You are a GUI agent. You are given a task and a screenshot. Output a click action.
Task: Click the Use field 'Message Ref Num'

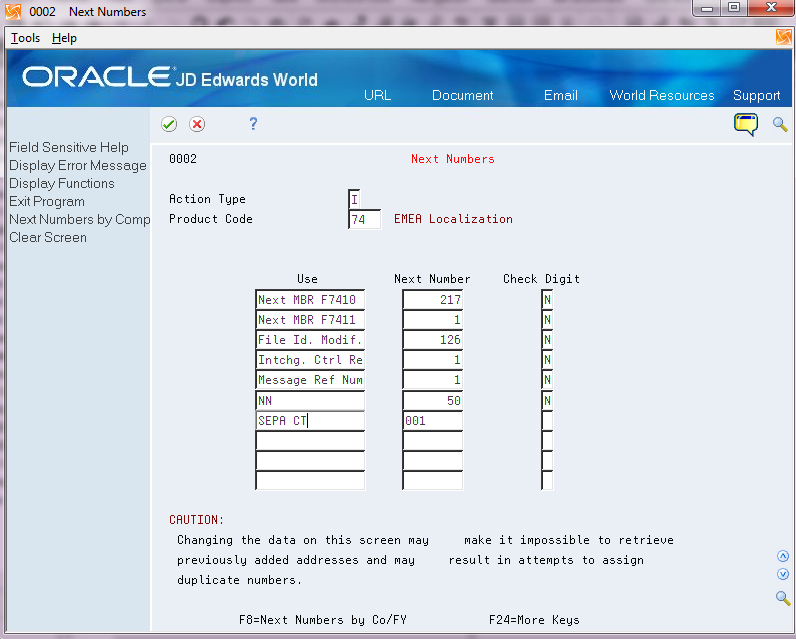(310, 380)
